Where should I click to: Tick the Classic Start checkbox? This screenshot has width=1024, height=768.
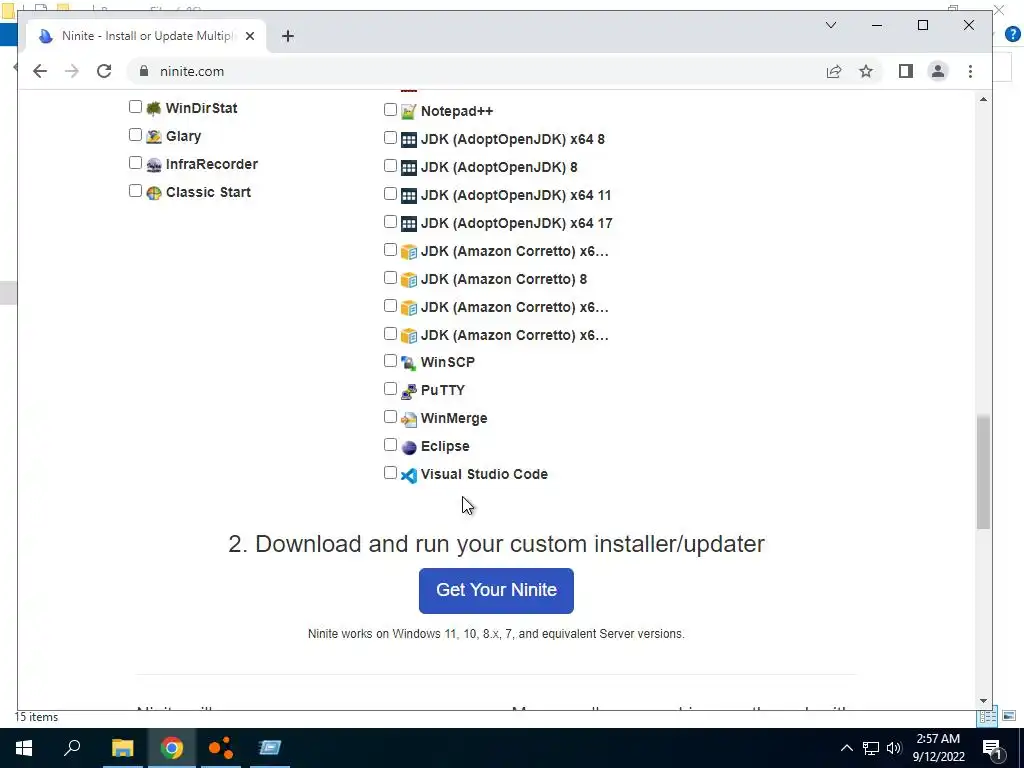tap(135, 191)
